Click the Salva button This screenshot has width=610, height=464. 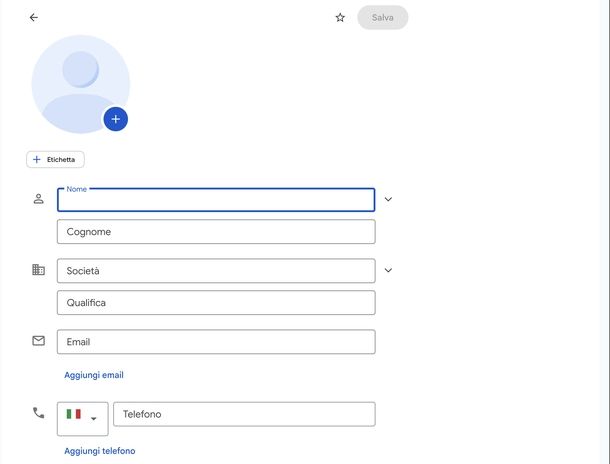[x=382, y=18]
